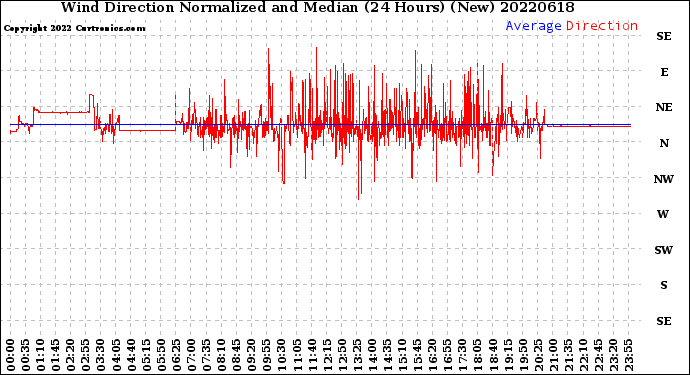Click the 17:30 time axis label

463,355
